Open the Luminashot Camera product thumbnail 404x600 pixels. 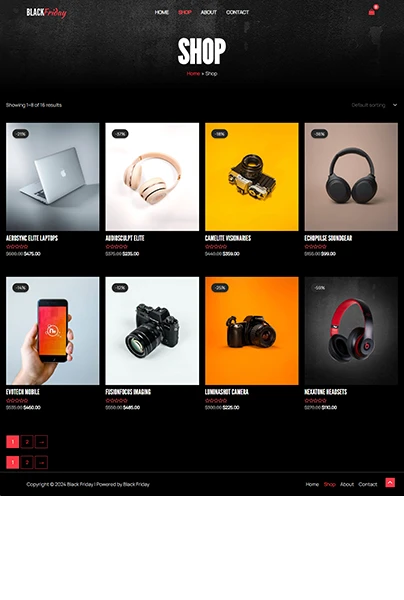[252, 331]
